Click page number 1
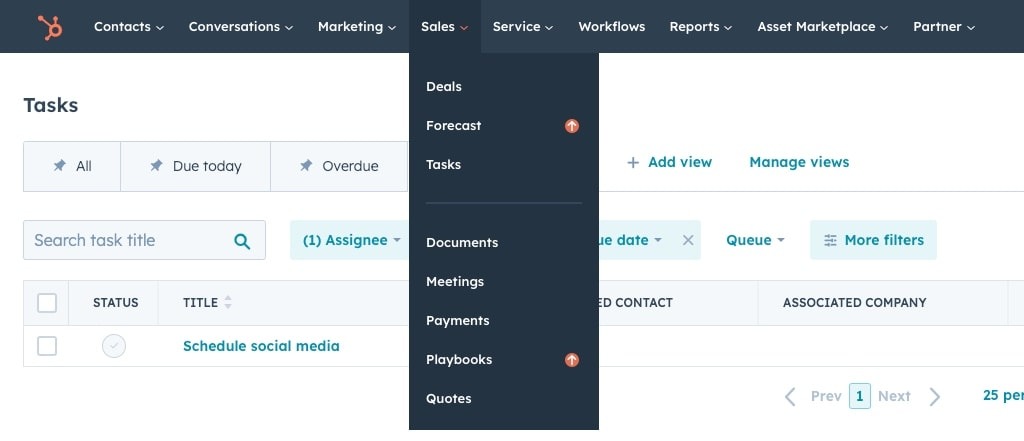Image resolution: width=1024 pixels, height=441 pixels. (859, 396)
